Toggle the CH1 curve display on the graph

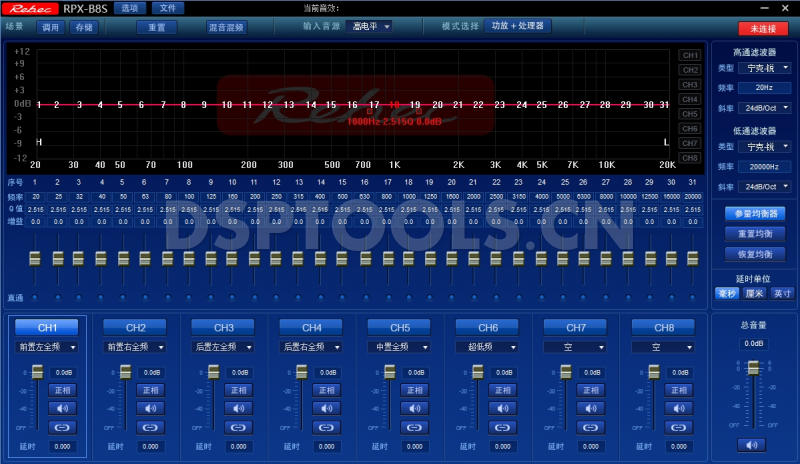(x=690, y=56)
